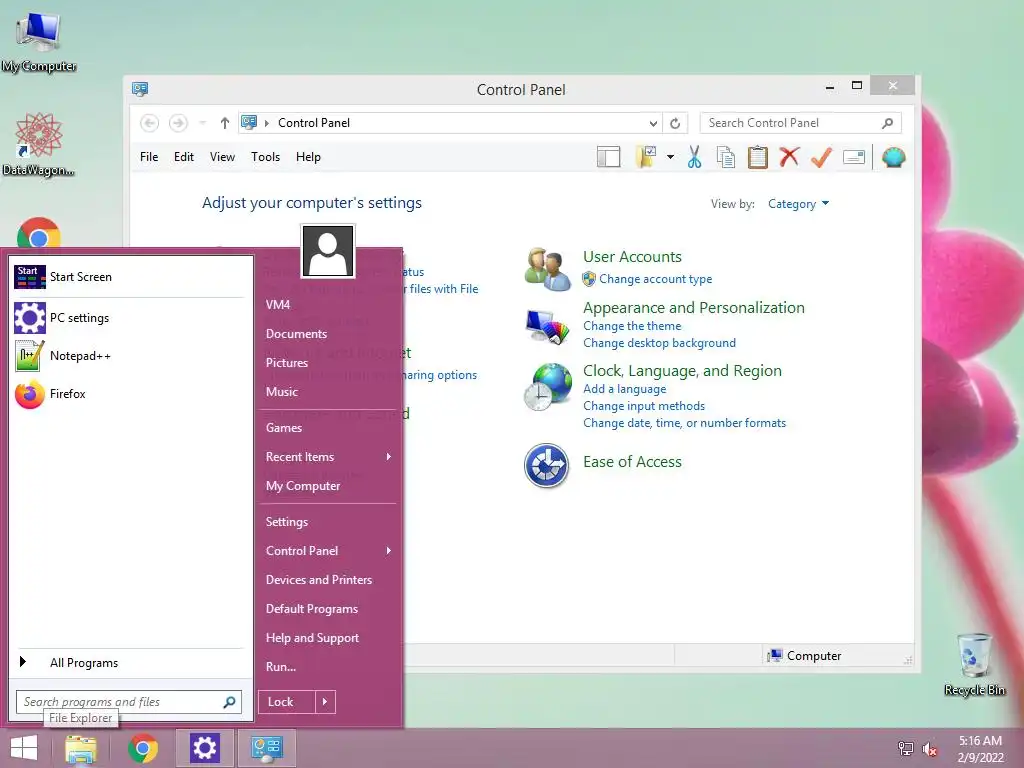Open folder options dropdown arrow in toolbar
The height and width of the screenshot is (768, 1024).
click(670, 157)
